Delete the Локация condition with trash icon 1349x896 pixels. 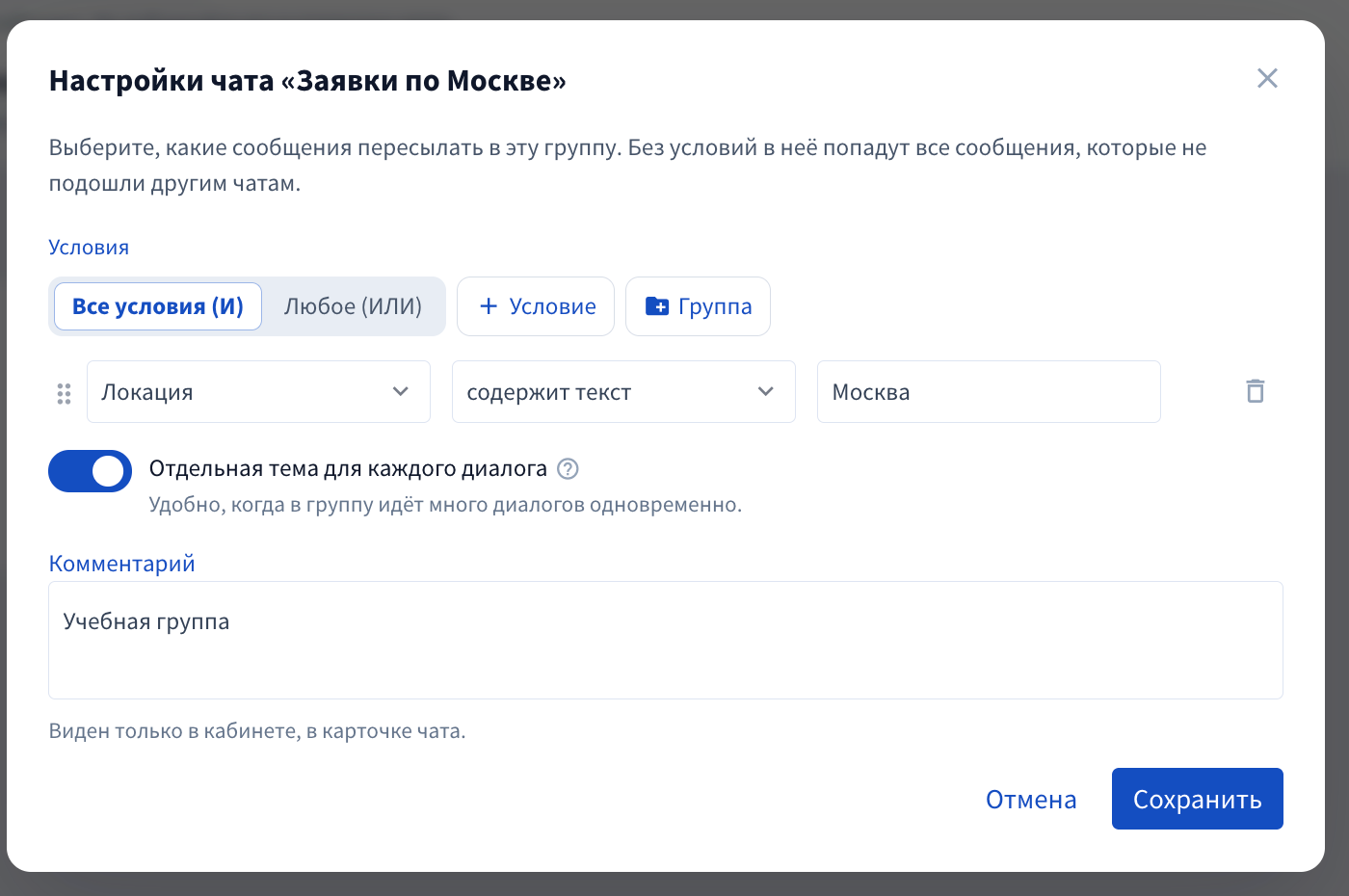click(x=1255, y=391)
